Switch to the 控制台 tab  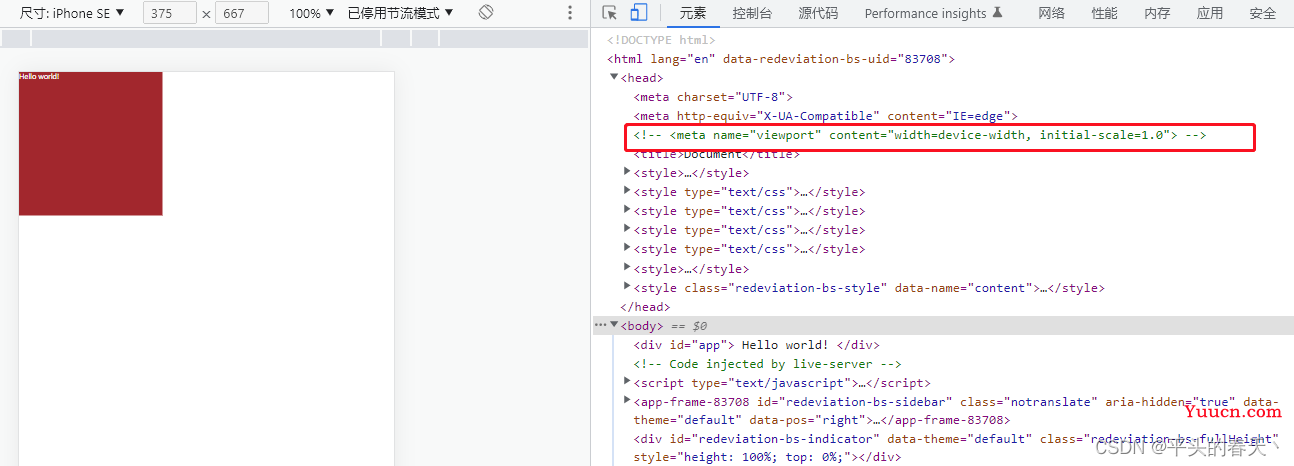click(x=752, y=13)
